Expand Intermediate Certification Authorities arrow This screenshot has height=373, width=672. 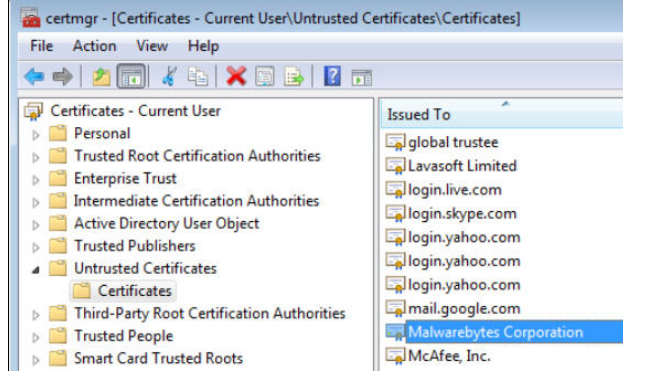click(36, 202)
